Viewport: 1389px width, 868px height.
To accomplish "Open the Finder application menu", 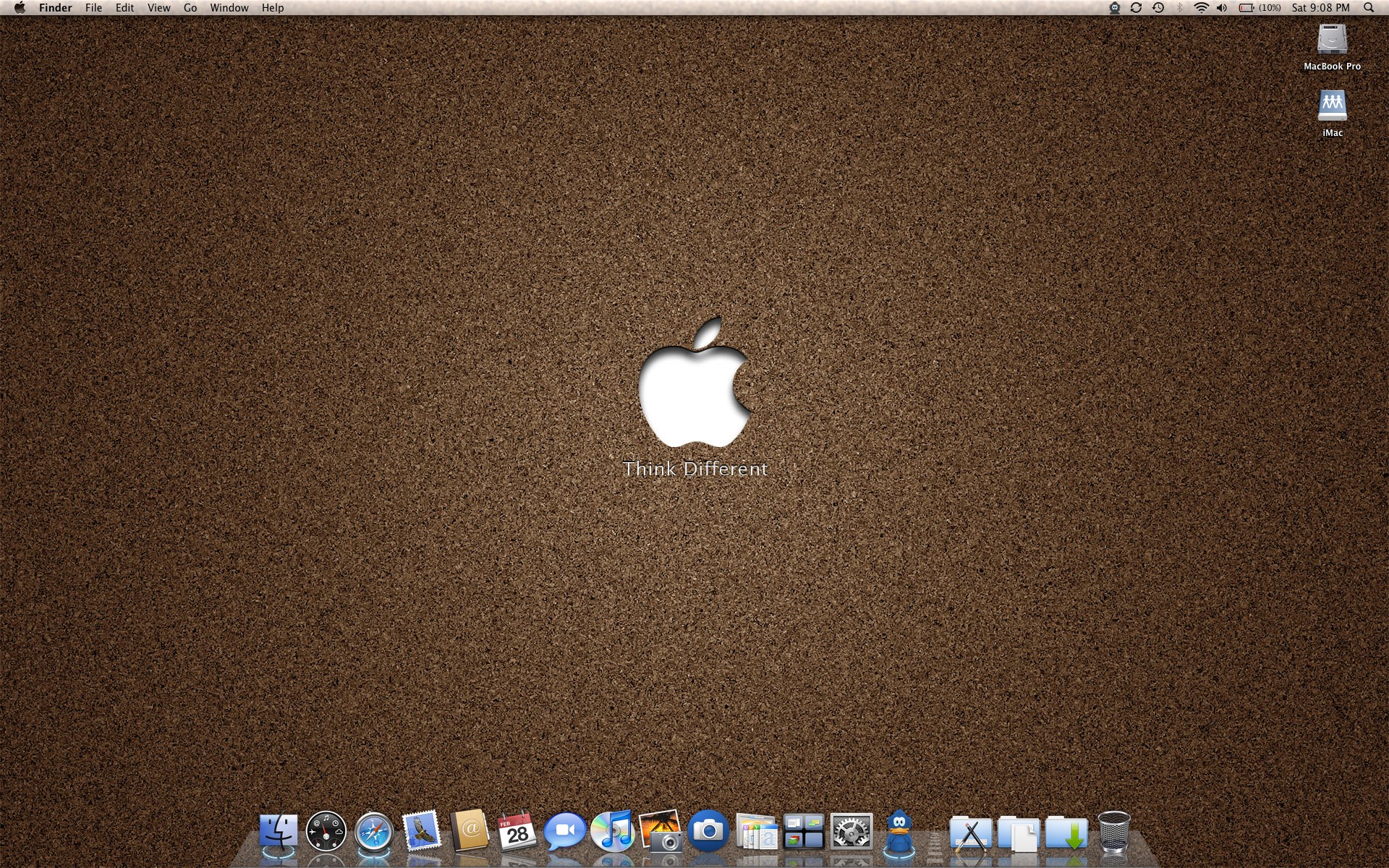I will coord(55,8).
